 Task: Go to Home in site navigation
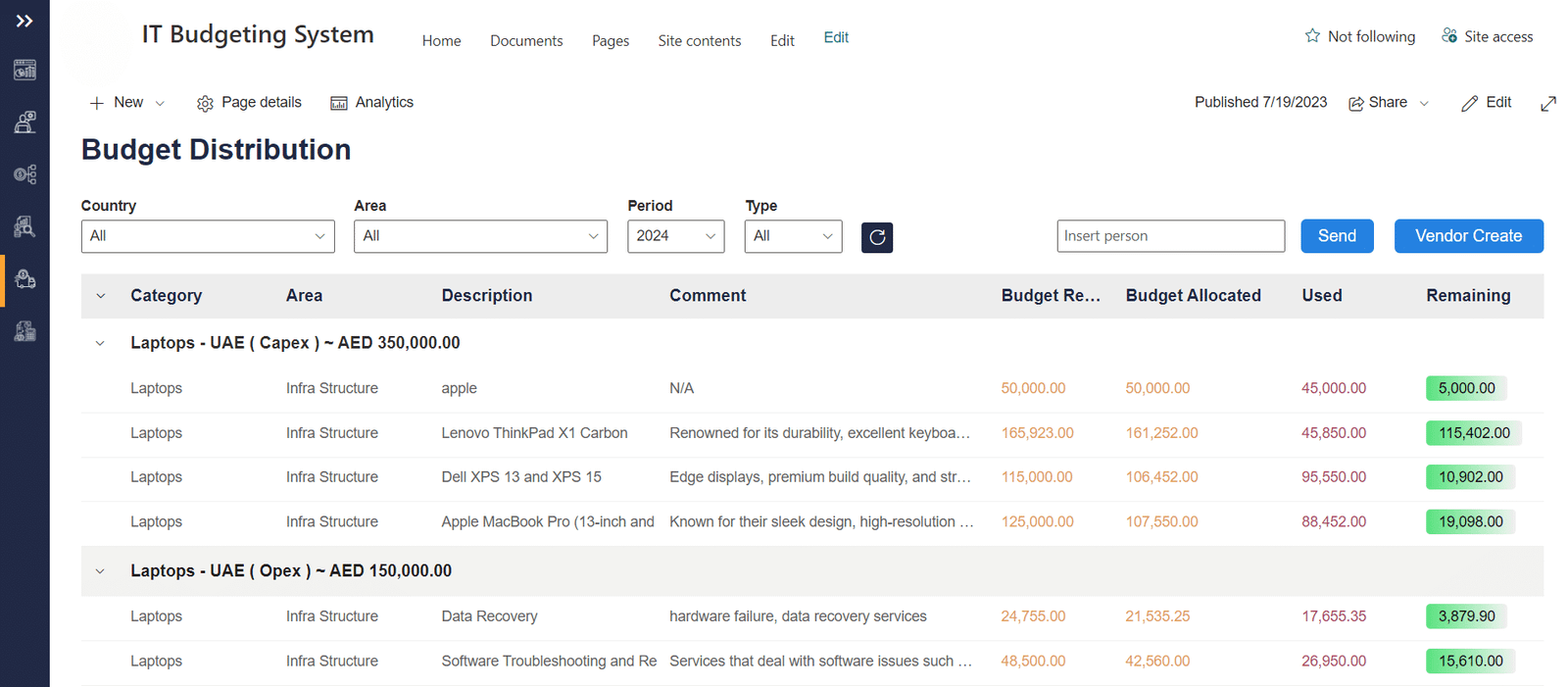point(441,40)
